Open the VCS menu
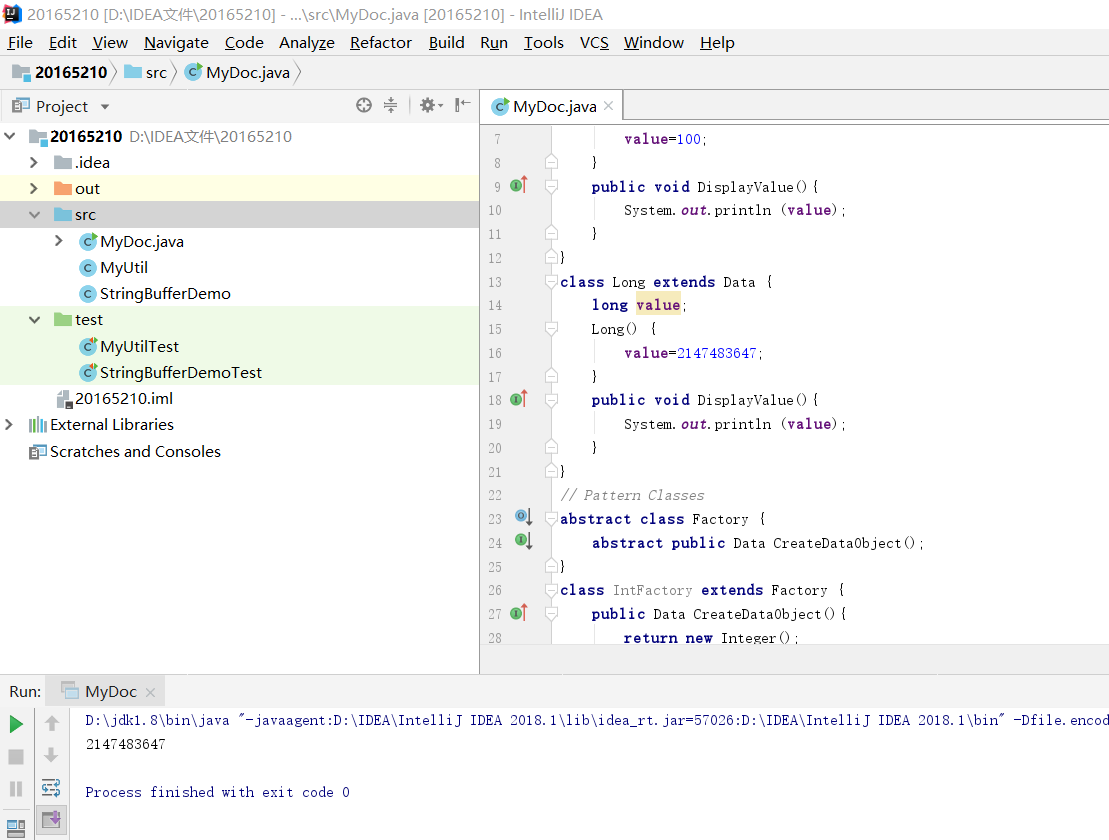This screenshot has width=1109, height=840. [x=594, y=42]
